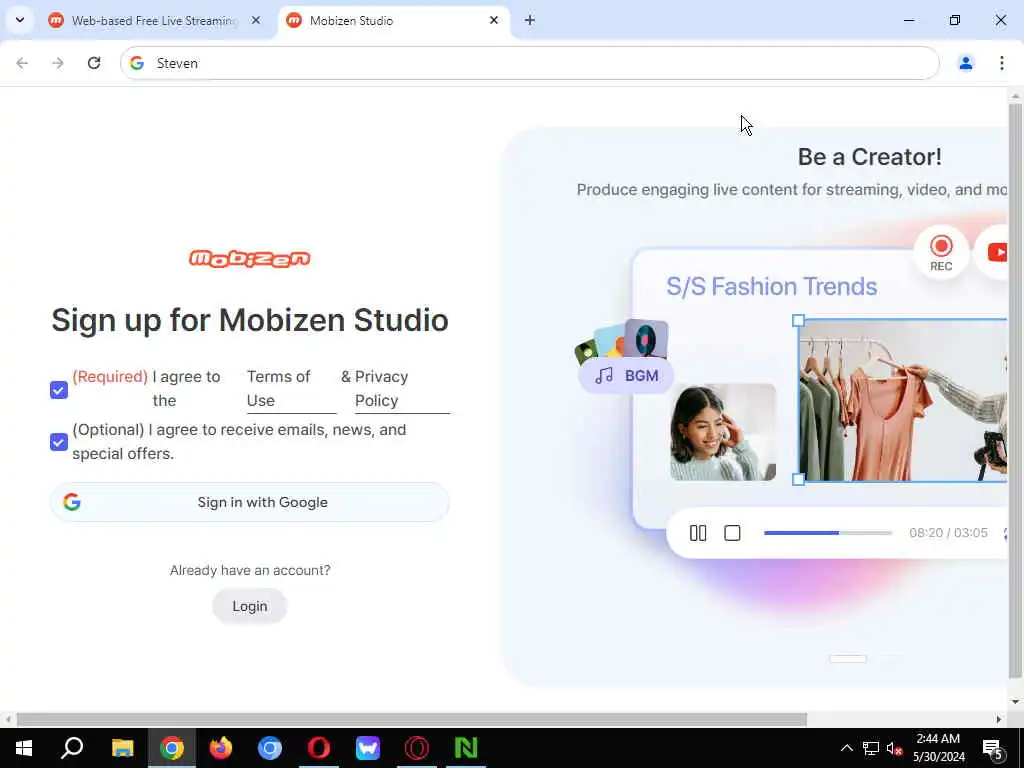Focus the address bar containing Steven
This screenshot has height=768, width=1024.
(x=529, y=63)
